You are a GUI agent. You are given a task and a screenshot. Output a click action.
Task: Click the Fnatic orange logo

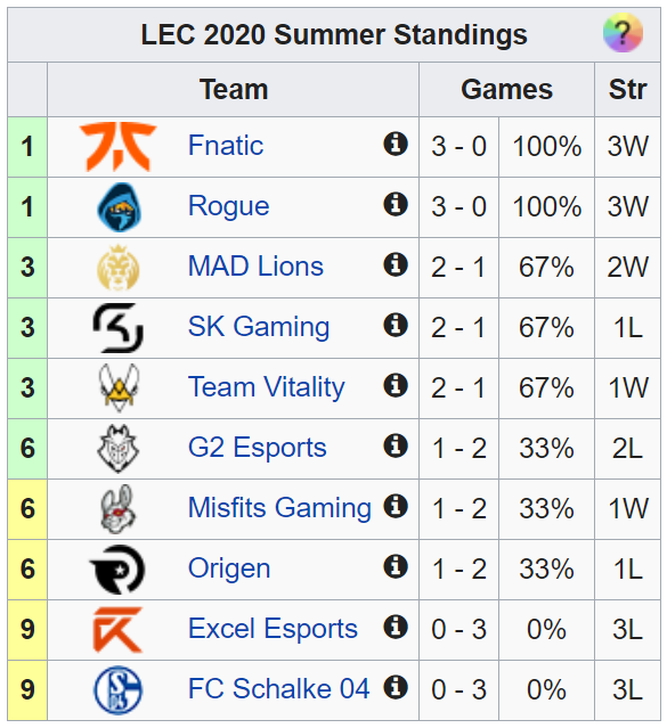pyautogui.click(x=118, y=147)
